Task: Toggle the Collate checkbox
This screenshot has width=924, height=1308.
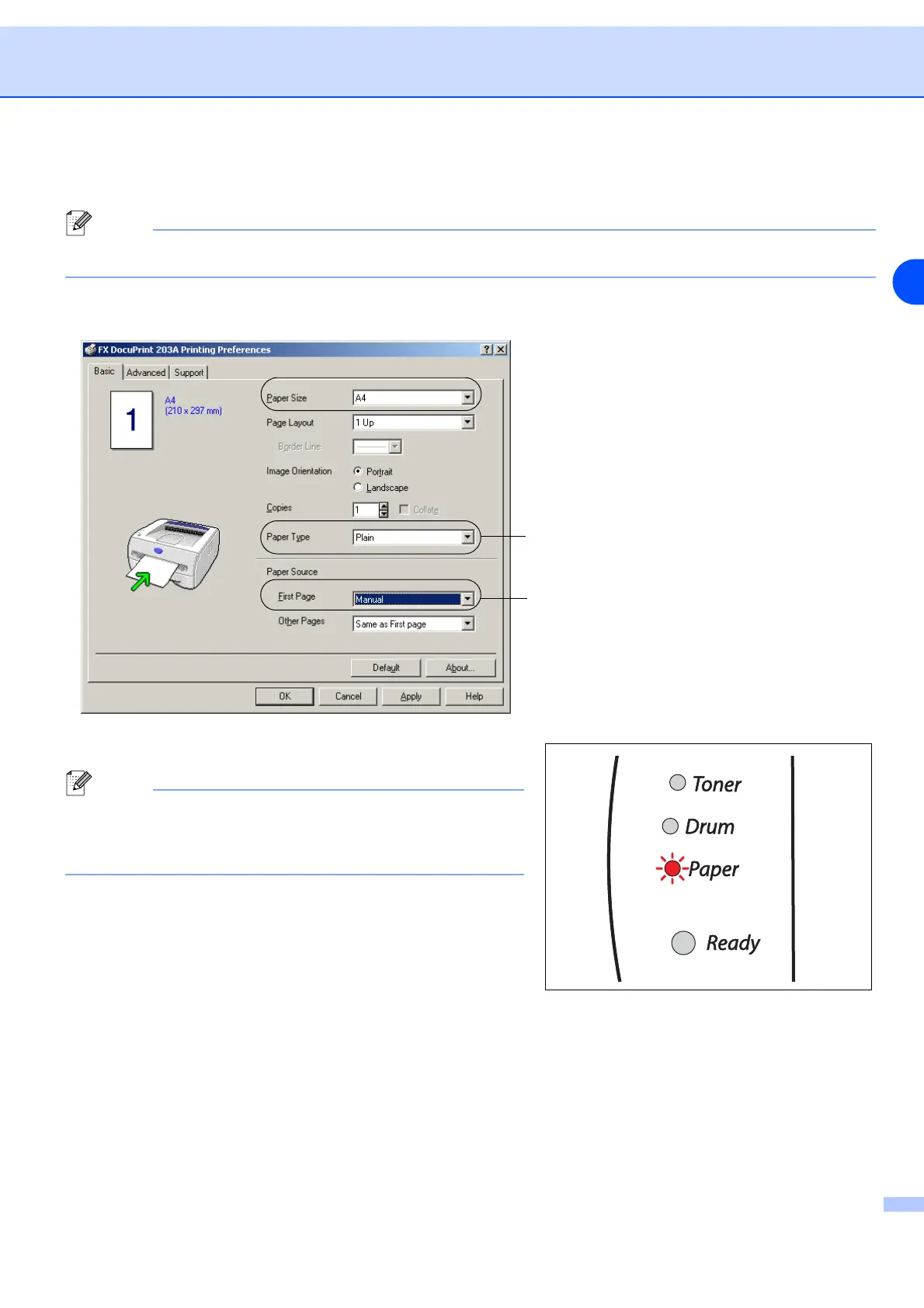Action: point(404,510)
